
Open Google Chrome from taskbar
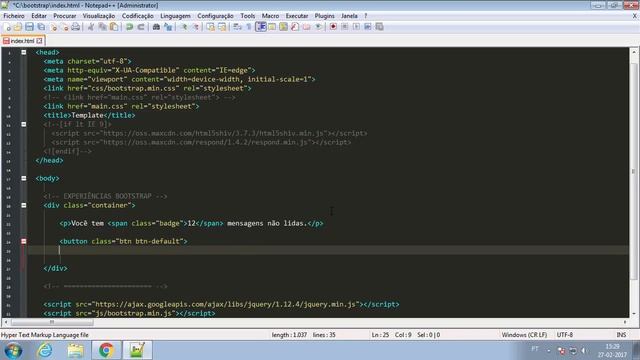tap(106, 350)
